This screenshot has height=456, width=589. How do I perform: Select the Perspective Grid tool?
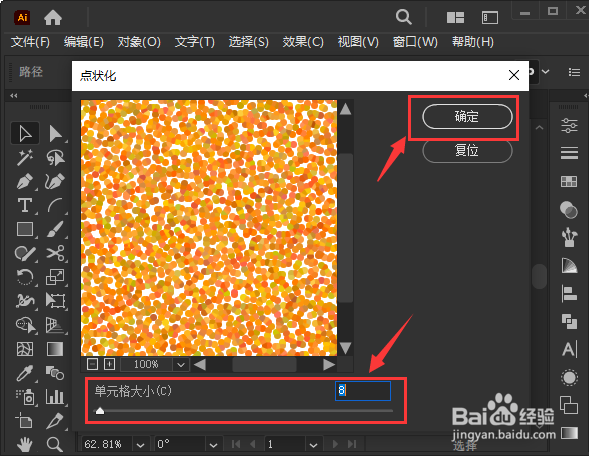coord(55,325)
